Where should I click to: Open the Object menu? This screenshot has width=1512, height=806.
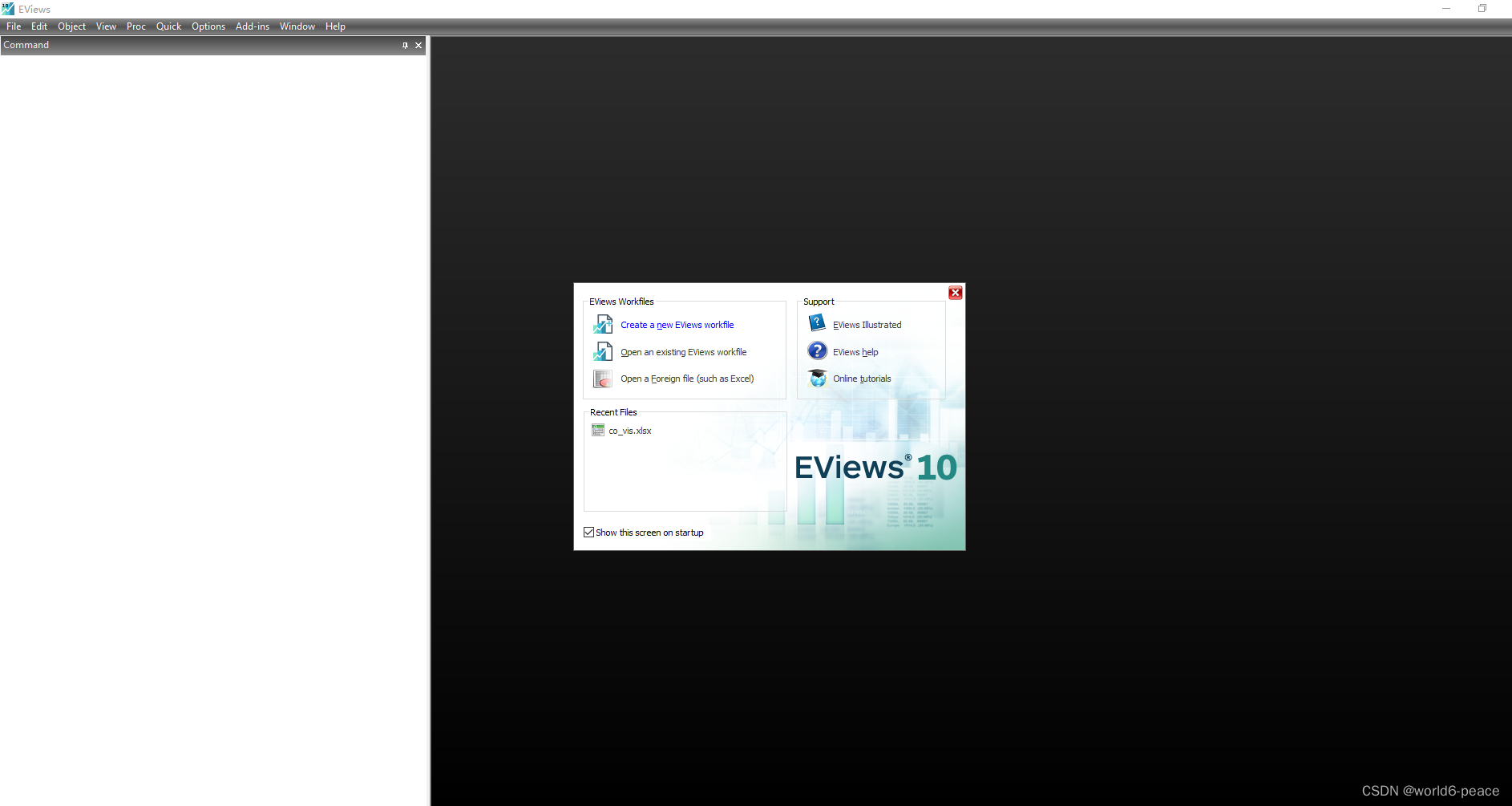tap(71, 26)
